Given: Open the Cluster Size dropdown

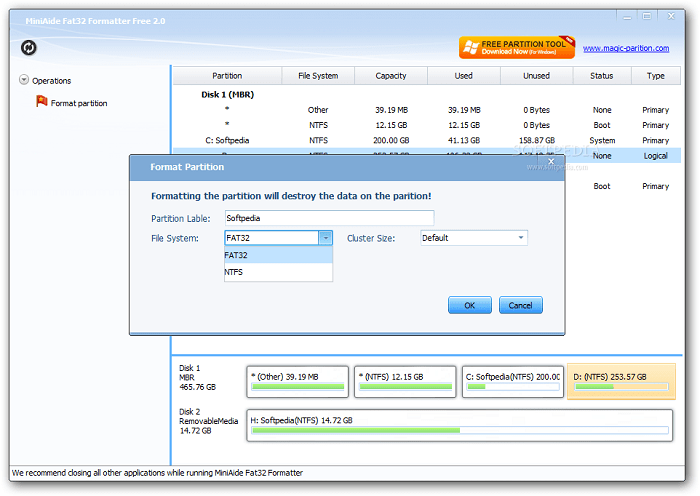Looking at the screenshot, I should point(473,238).
